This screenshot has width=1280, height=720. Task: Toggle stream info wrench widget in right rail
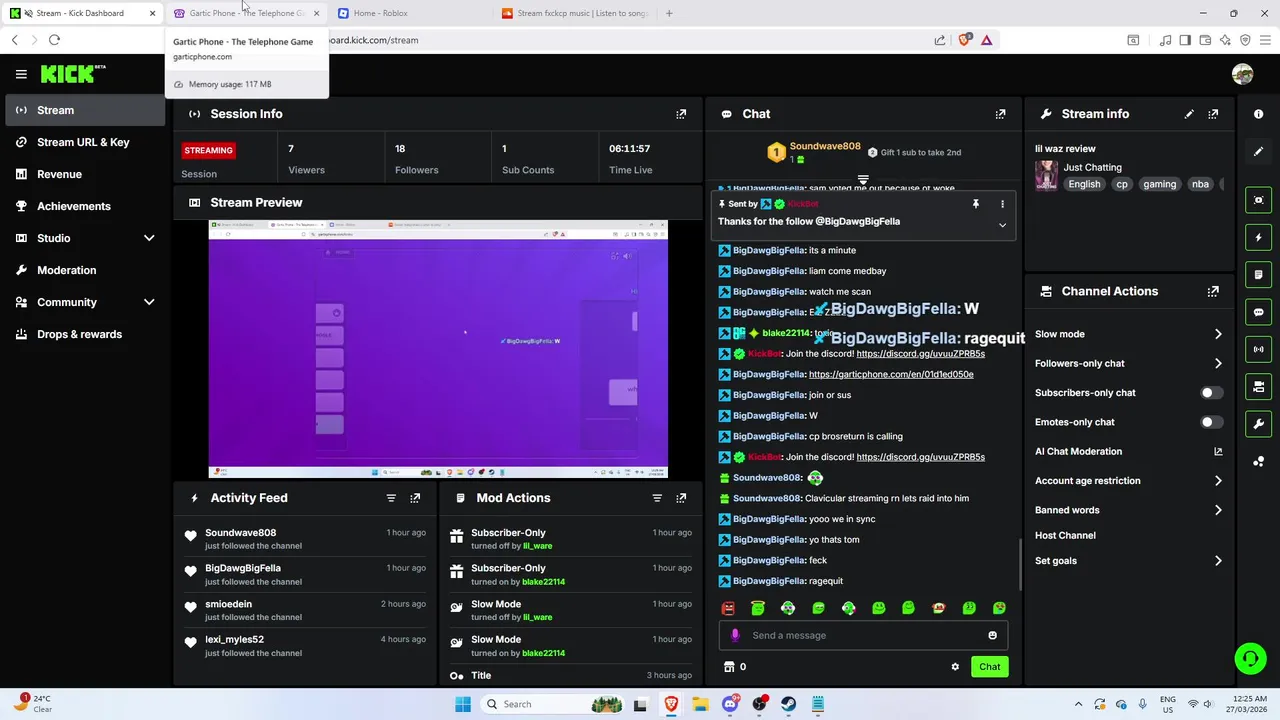pyautogui.click(x=1259, y=424)
